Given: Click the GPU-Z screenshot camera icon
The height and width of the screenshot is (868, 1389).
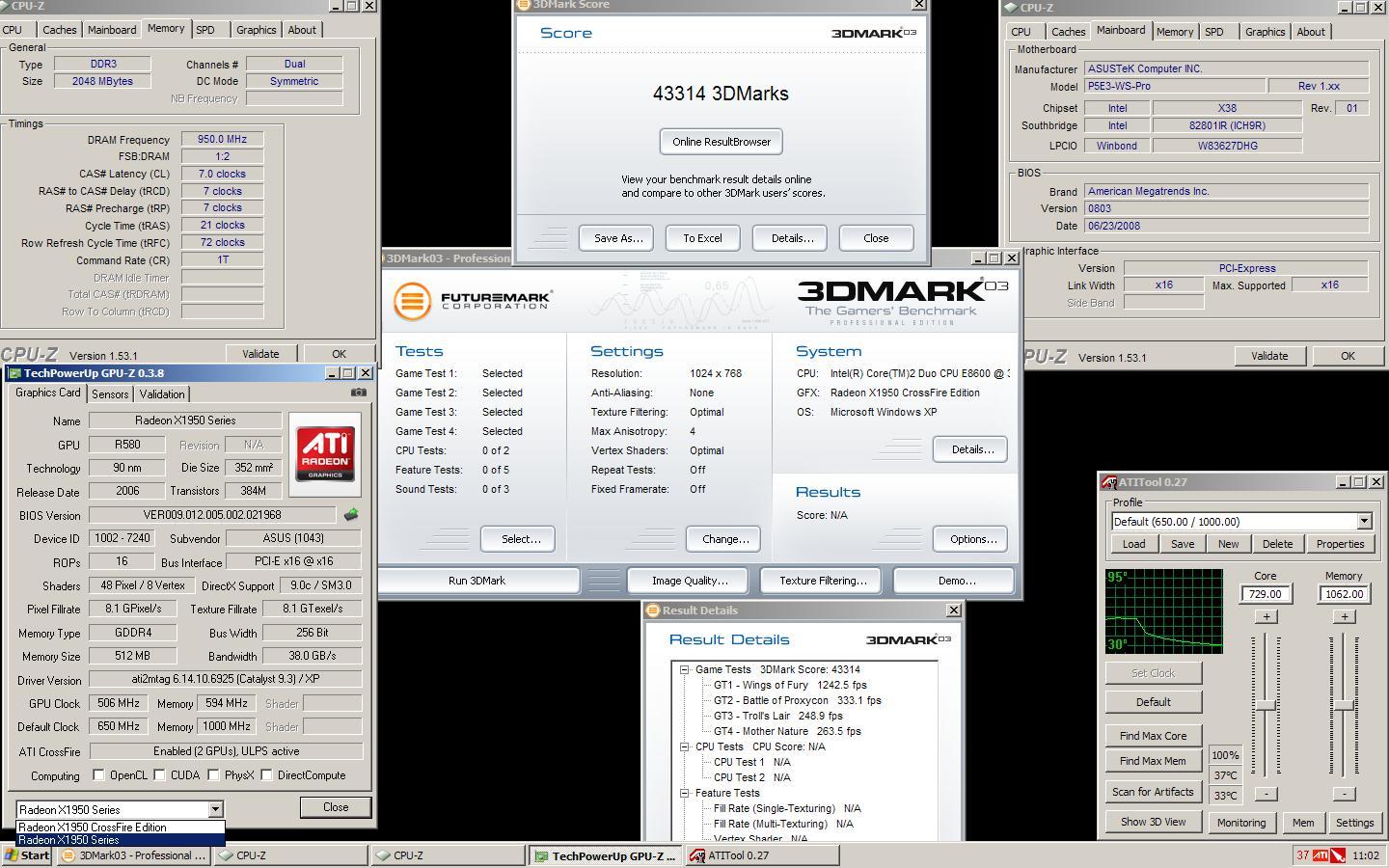Looking at the screenshot, I should pos(359,393).
